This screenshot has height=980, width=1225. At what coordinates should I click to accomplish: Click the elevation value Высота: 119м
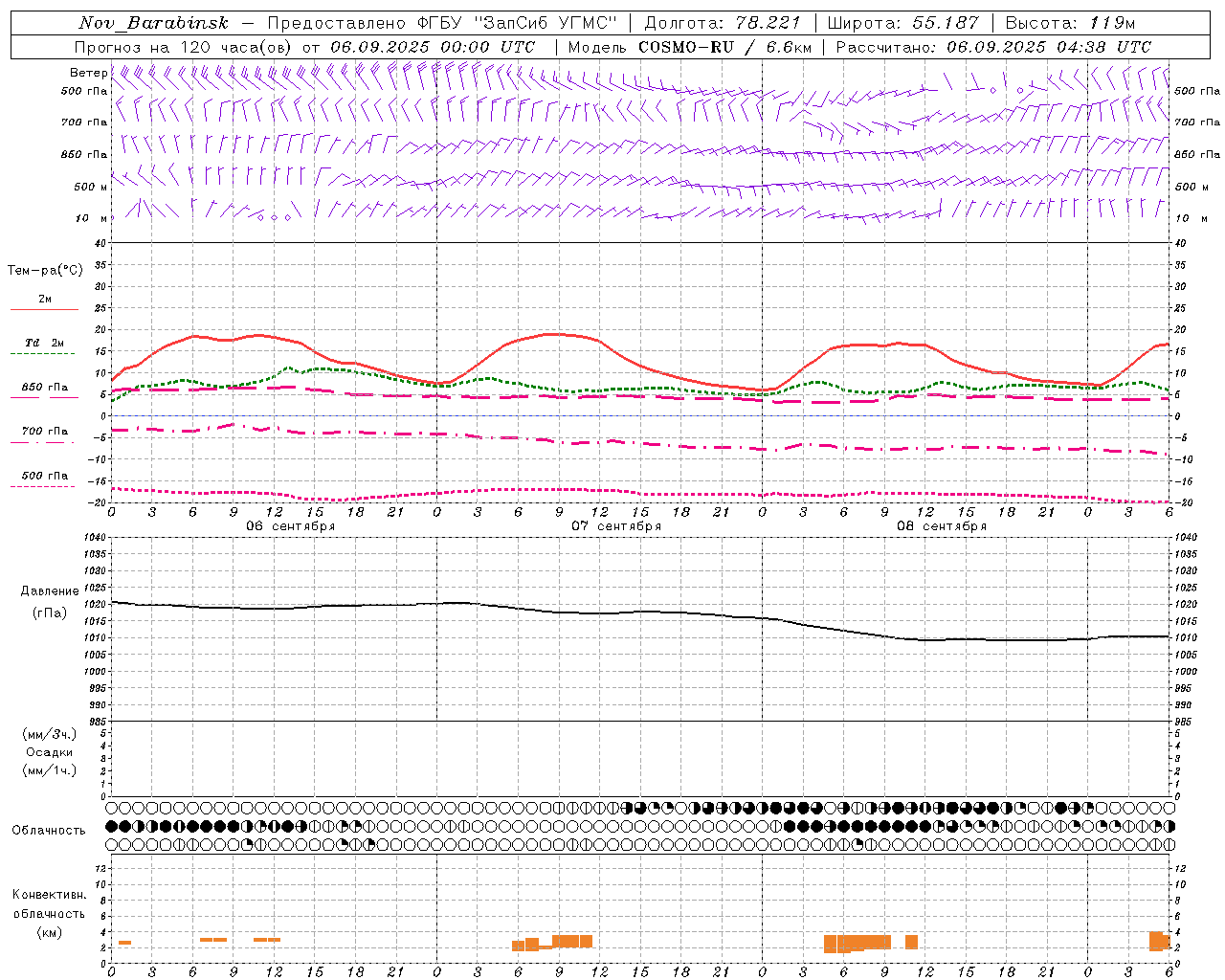[1071, 23]
